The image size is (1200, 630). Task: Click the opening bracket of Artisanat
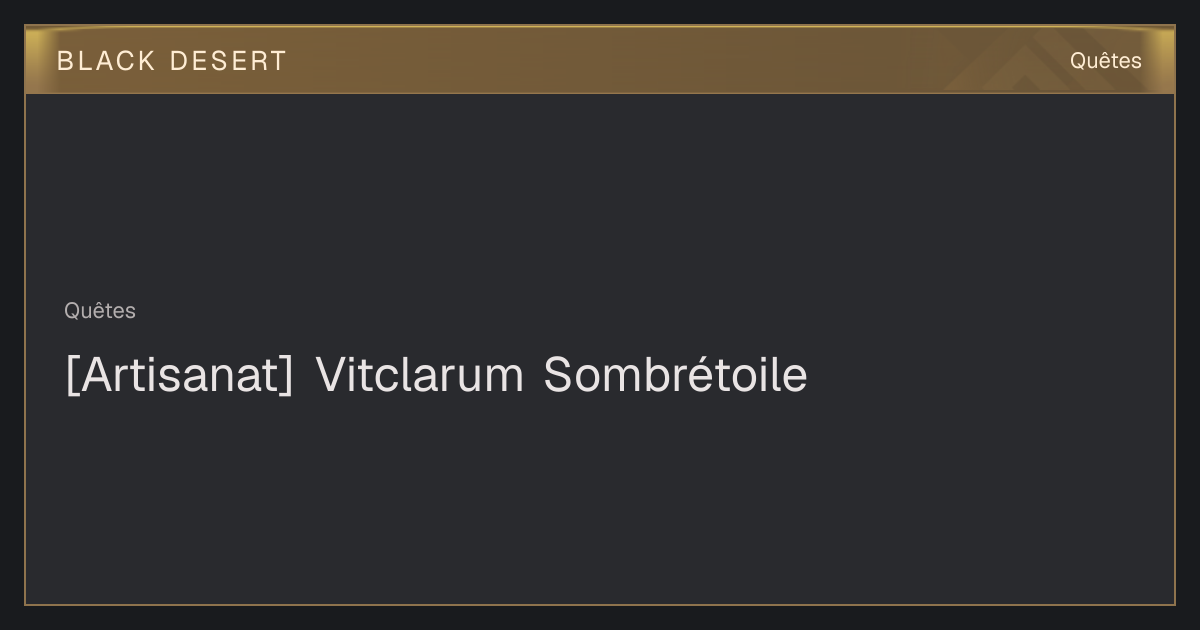71,376
